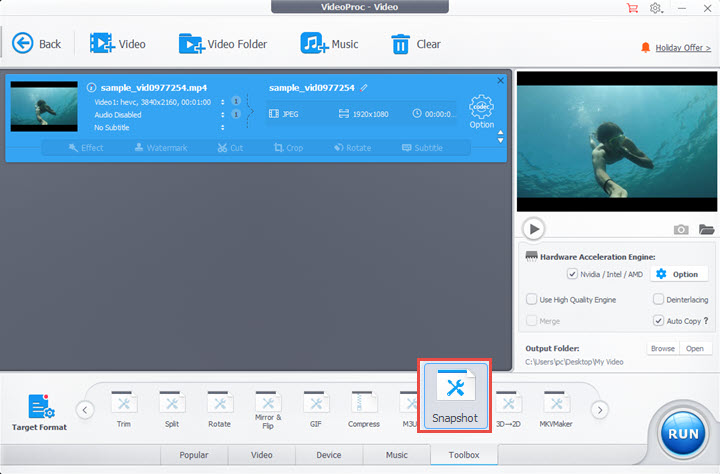Switch to the Video tab
This screenshot has height=474, width=720.
(x=262, y=455)
